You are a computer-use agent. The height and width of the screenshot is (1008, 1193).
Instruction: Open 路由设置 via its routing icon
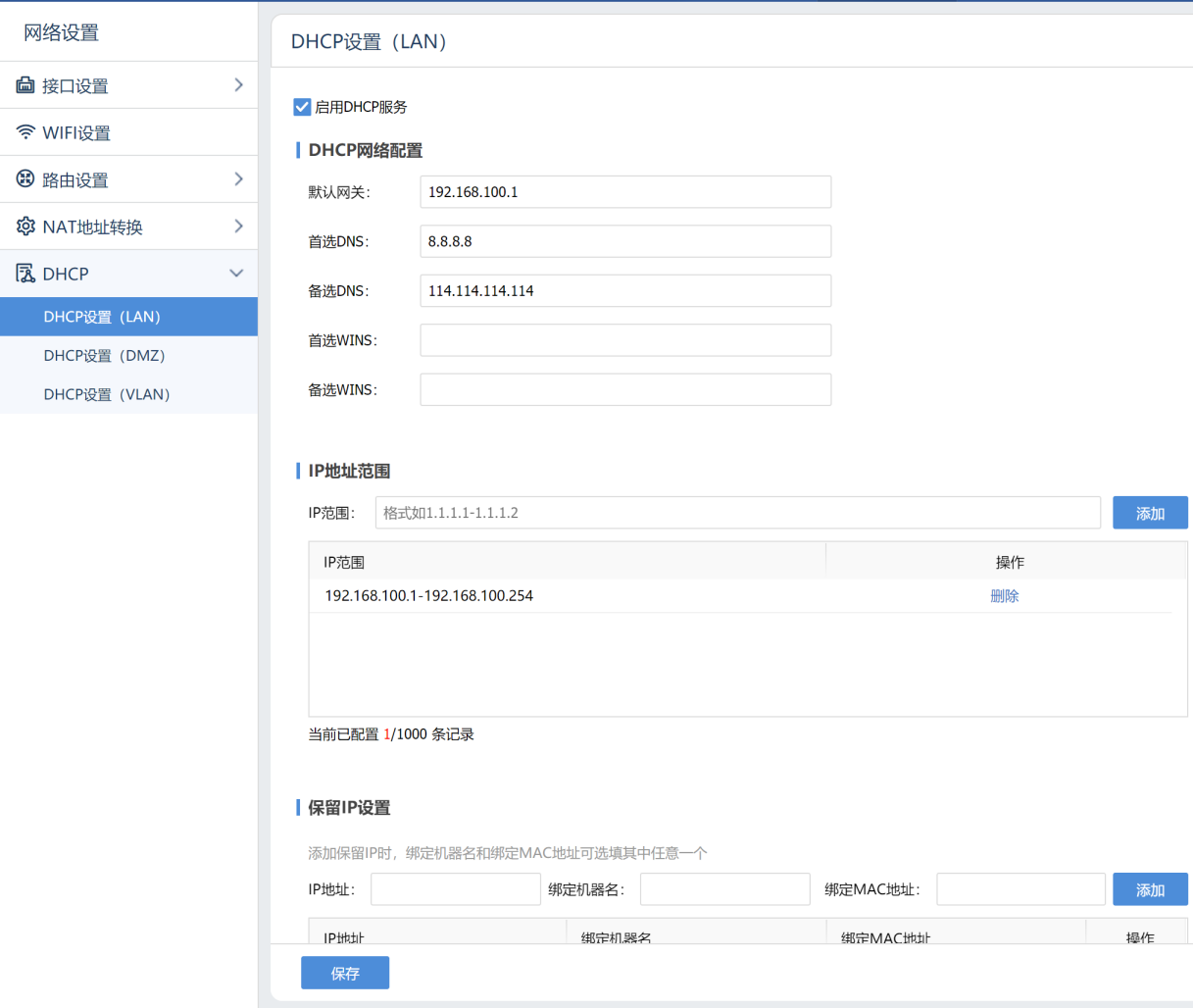(25, 178)
